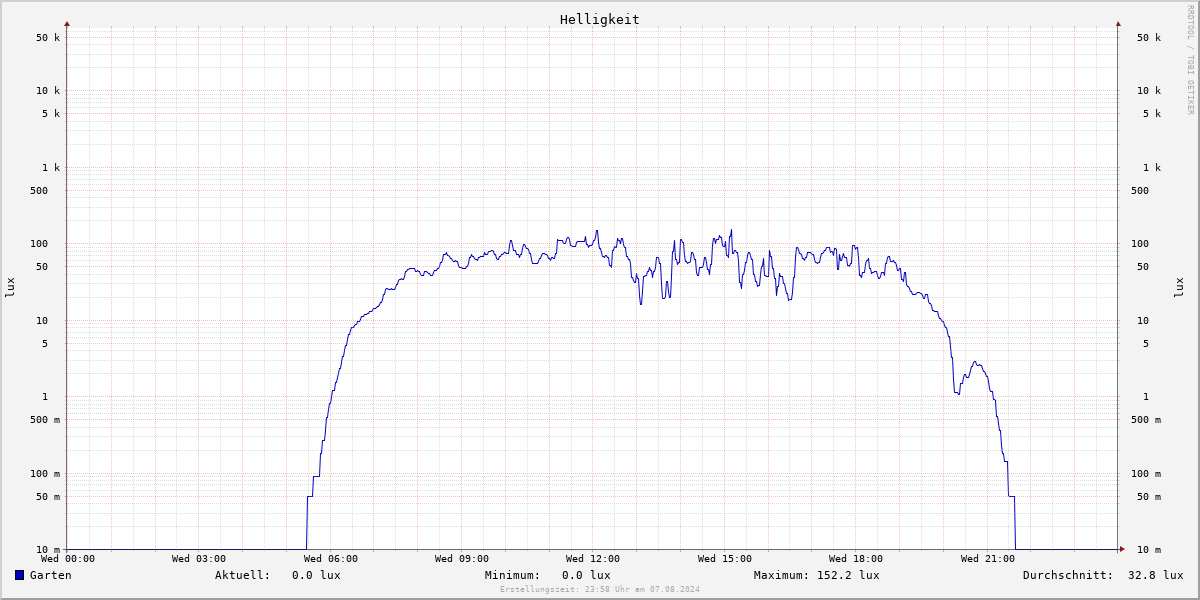Click "500 m" on the left axis
1200x600 pixels.
[45, 420]
